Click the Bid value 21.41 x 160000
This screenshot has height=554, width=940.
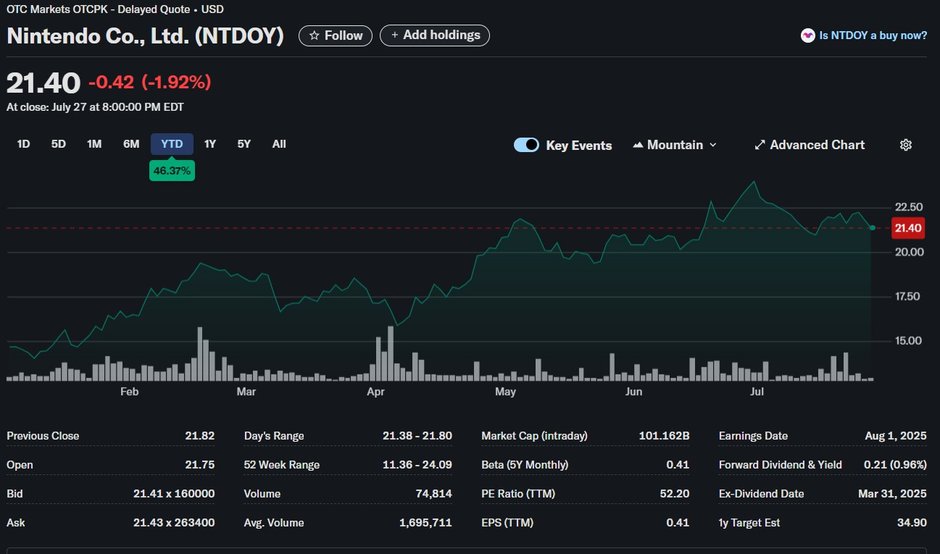coord(174,493)
